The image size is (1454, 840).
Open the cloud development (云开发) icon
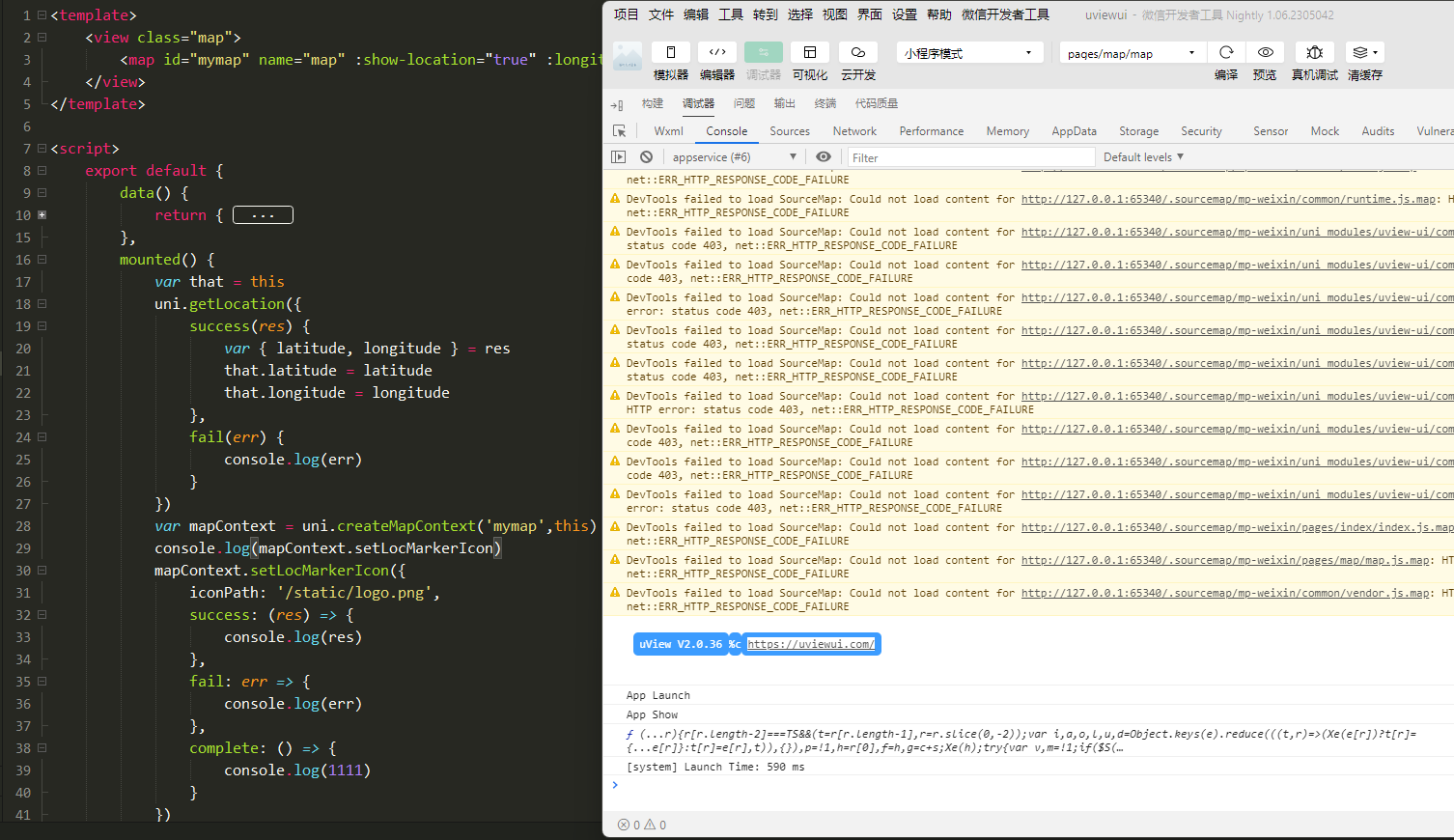tap(858, 52)
